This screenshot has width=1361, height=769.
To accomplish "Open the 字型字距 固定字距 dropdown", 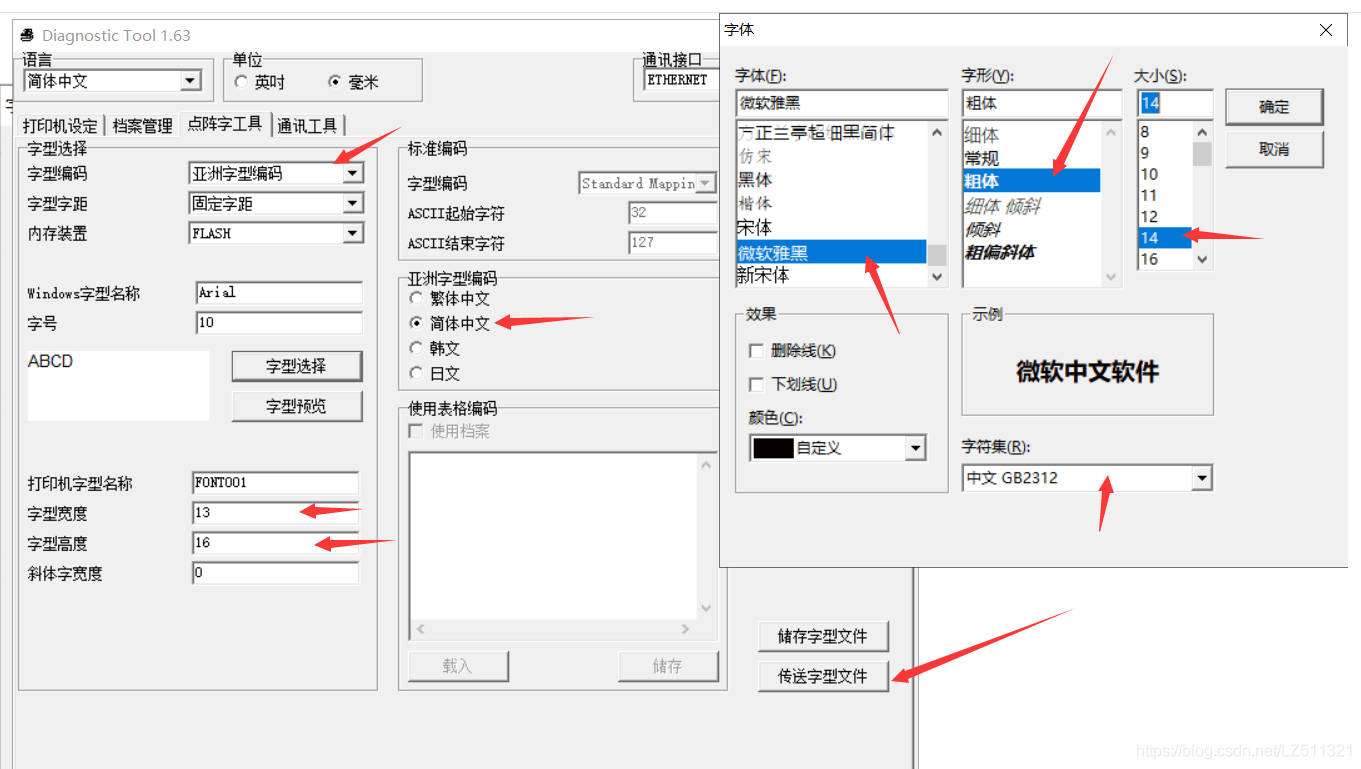I will coord(352,203).
